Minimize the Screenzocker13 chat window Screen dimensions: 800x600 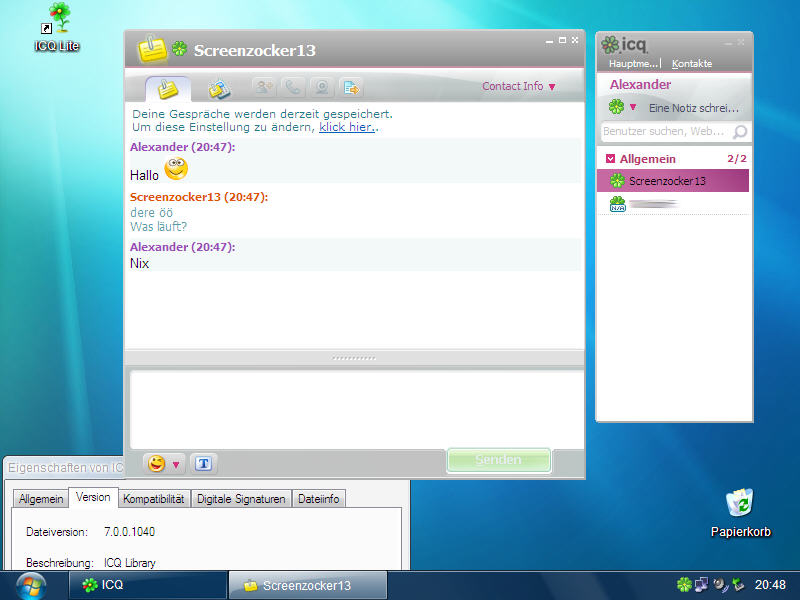click(549, 40)
